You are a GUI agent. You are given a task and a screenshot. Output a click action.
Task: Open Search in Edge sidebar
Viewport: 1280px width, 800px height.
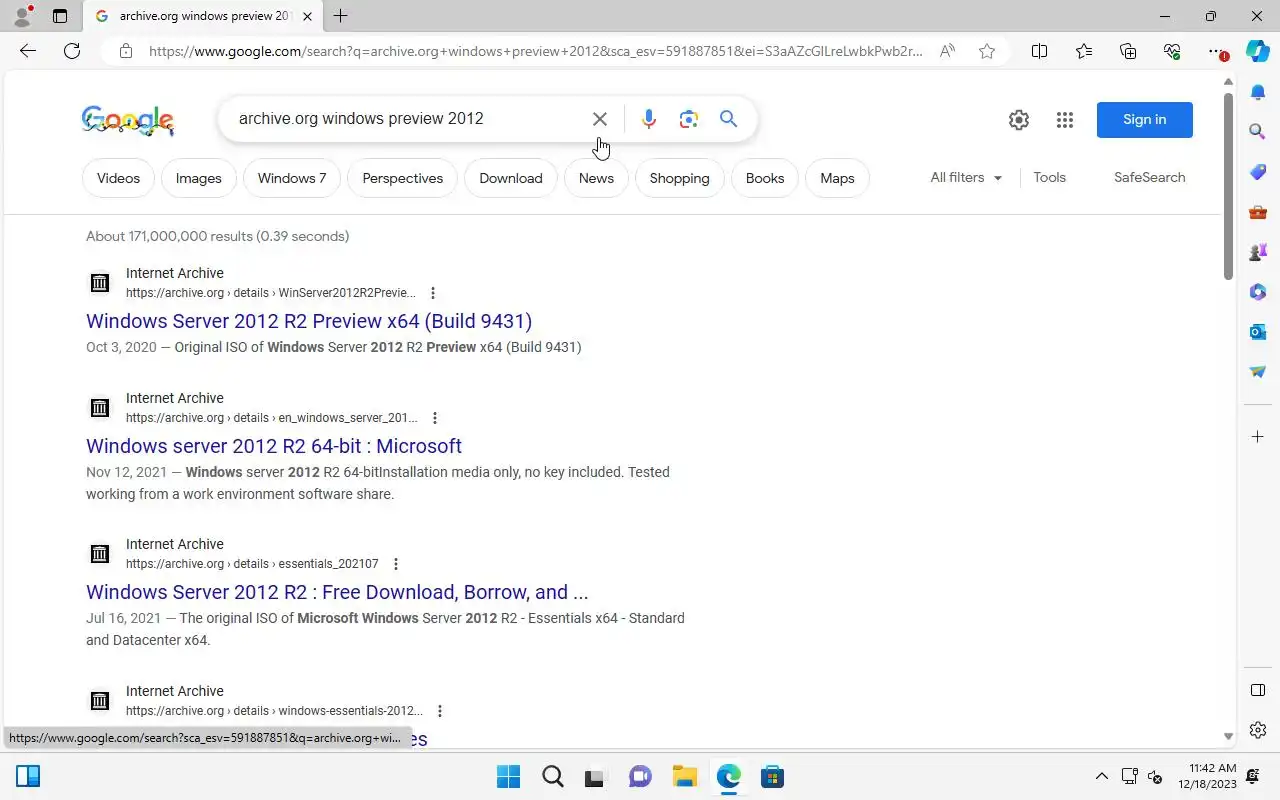[1258, 131]
